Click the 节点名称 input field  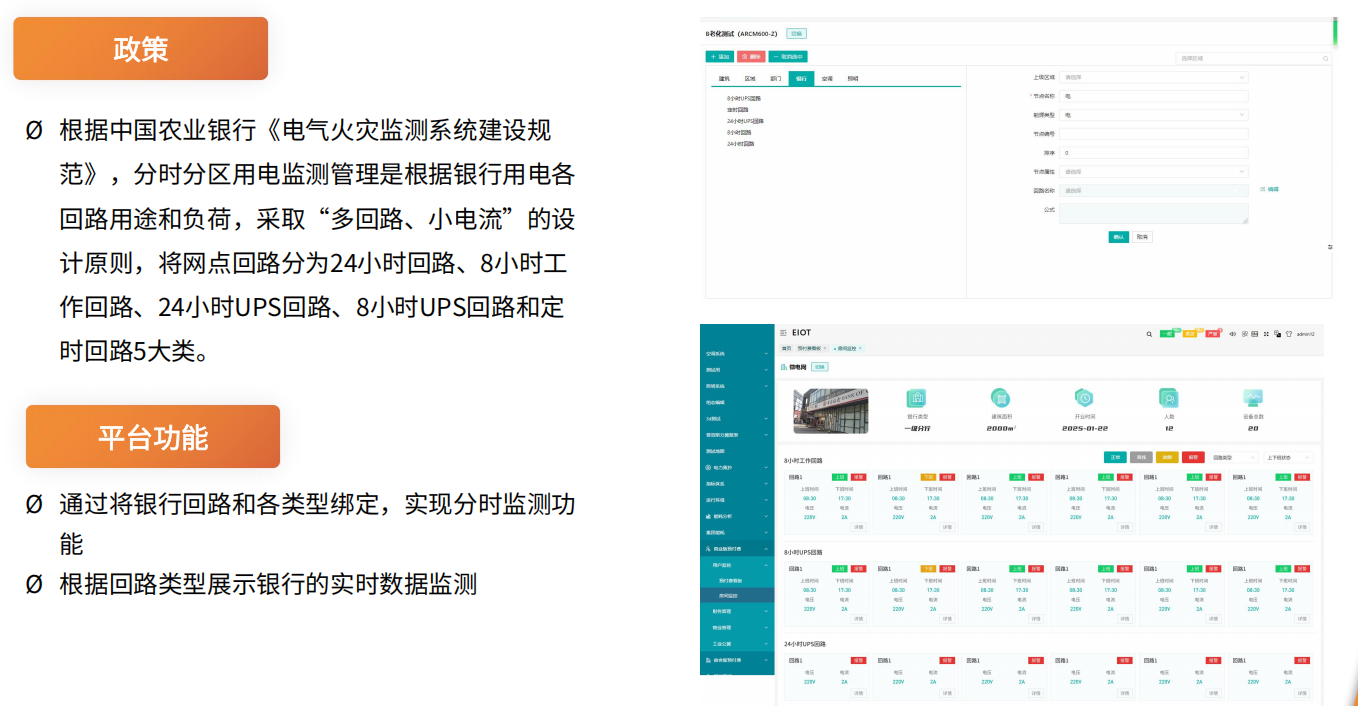click(x=1154, y=96)
